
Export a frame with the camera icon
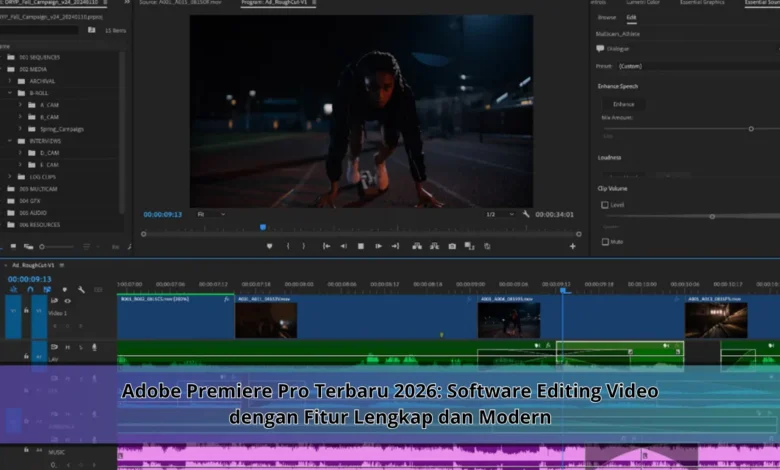(x=452, y=246)
